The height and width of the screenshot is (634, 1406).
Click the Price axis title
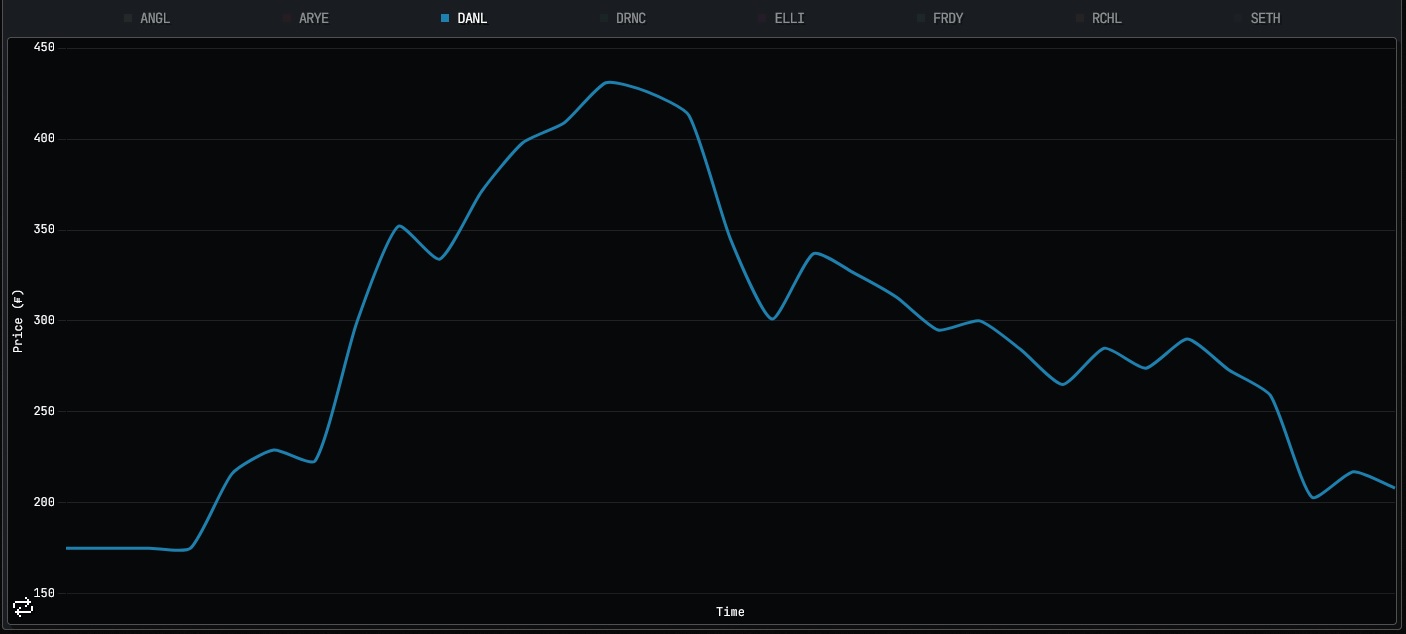coord(18,321)
